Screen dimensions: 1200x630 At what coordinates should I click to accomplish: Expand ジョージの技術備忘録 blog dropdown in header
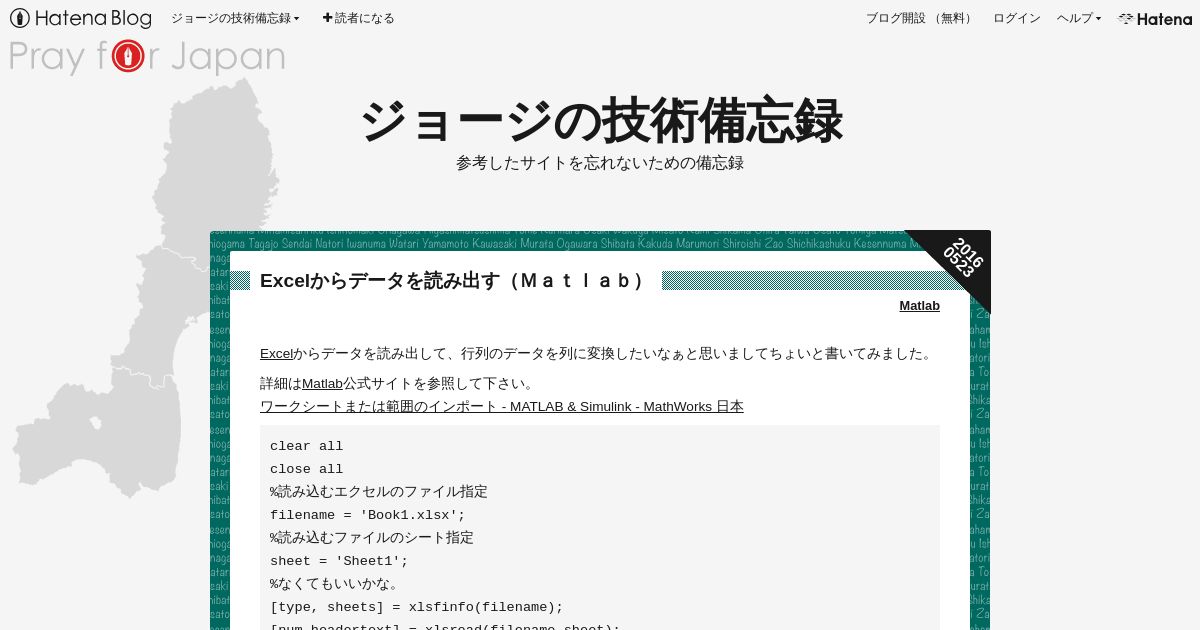(235, 18)
